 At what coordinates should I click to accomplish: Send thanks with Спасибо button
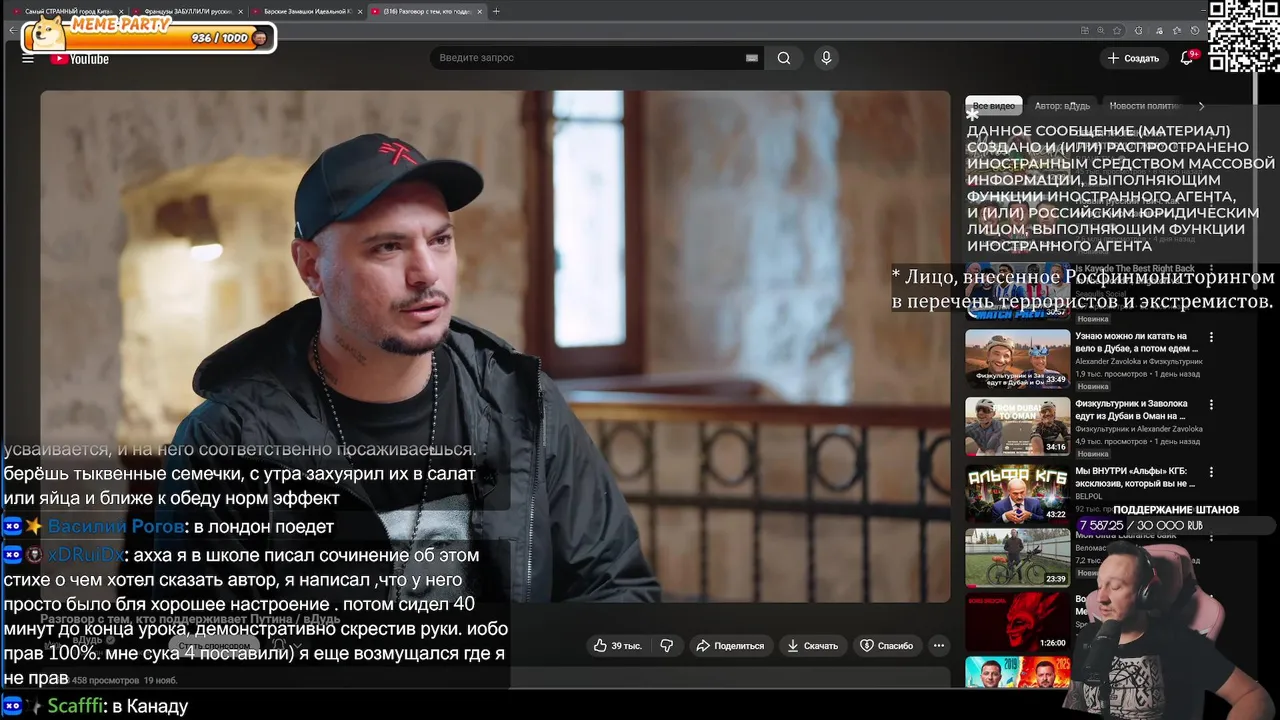click(x=887, y=646)
